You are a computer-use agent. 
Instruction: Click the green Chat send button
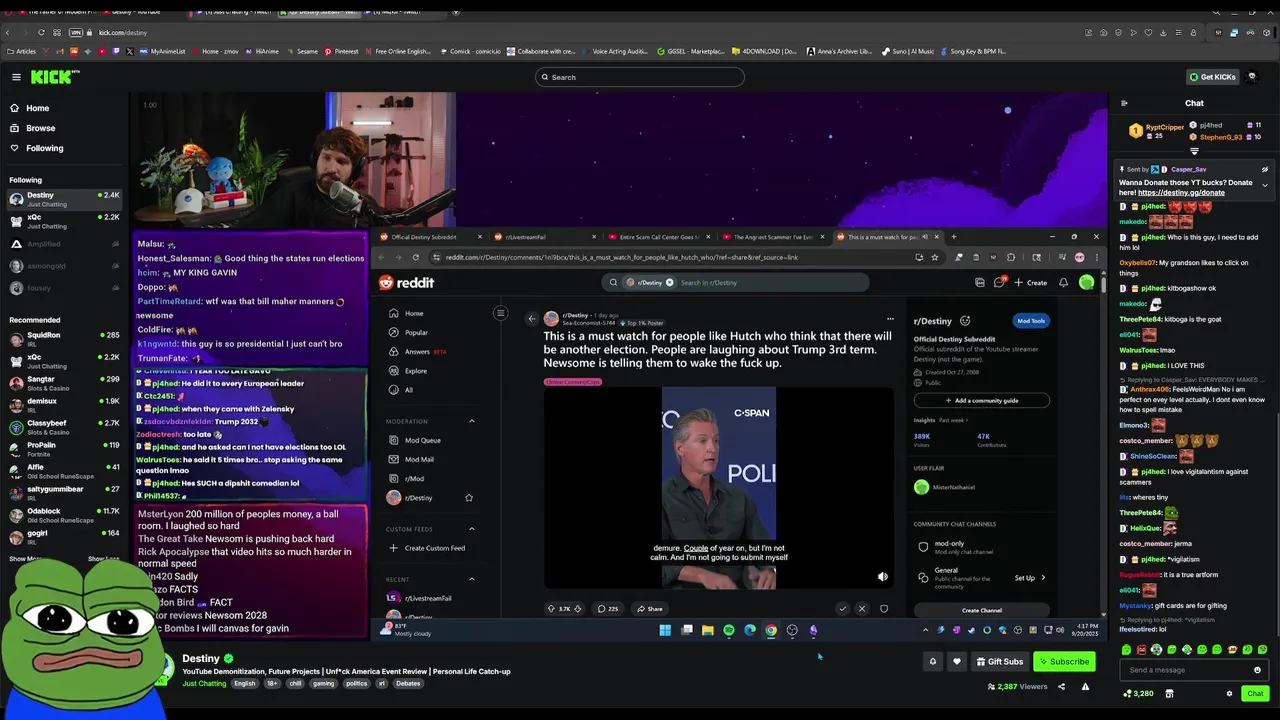(1255, 693)
